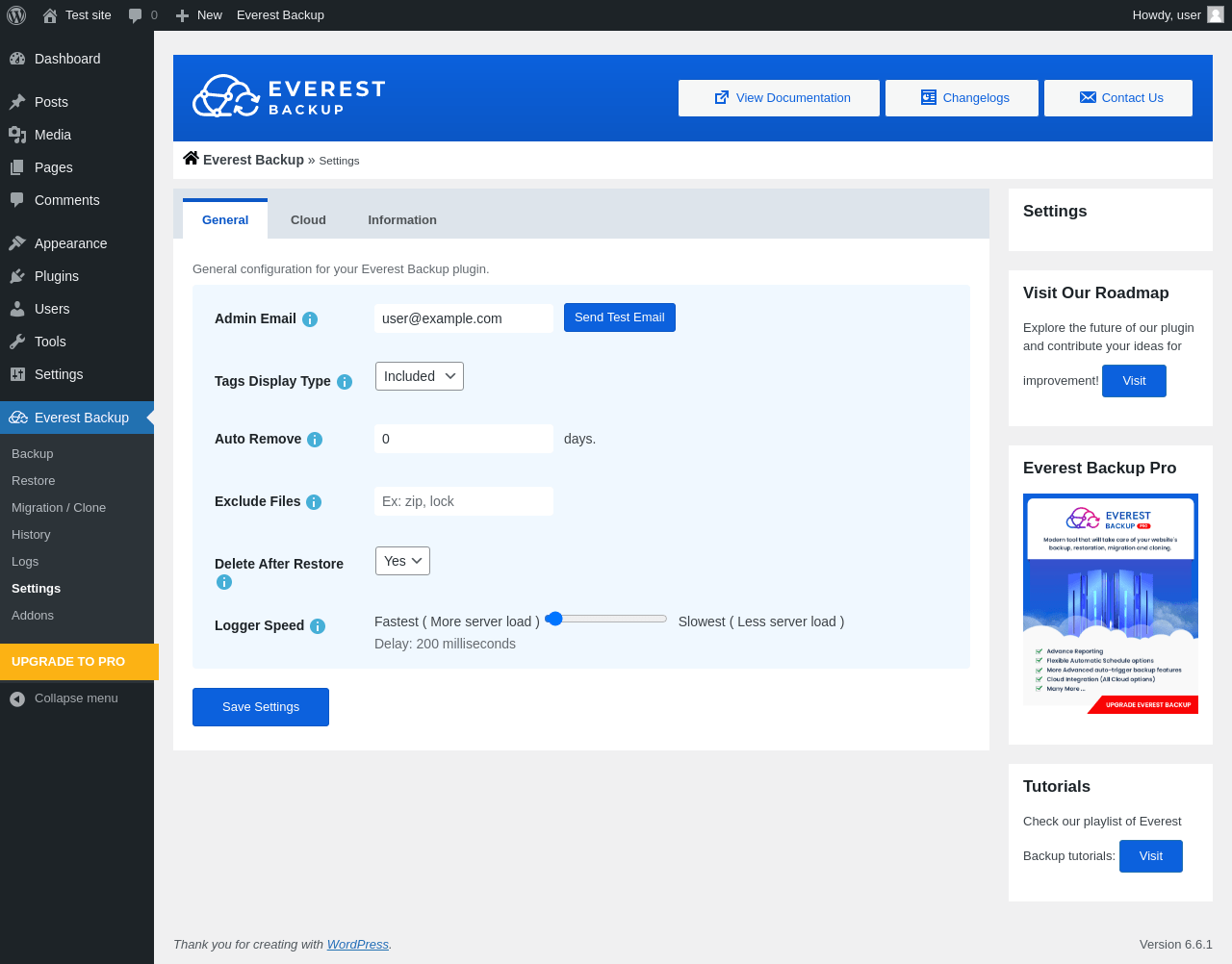Screen dimensions: 1232x964
Task: Click Everest Backup breadcrumb link
Action: [253, 160]
